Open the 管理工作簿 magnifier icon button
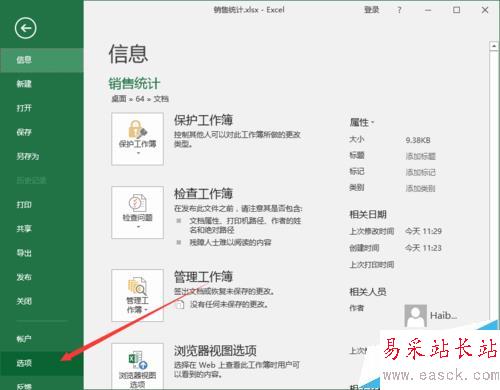Screen dimensions: 500x390 [x=137, y=295]
